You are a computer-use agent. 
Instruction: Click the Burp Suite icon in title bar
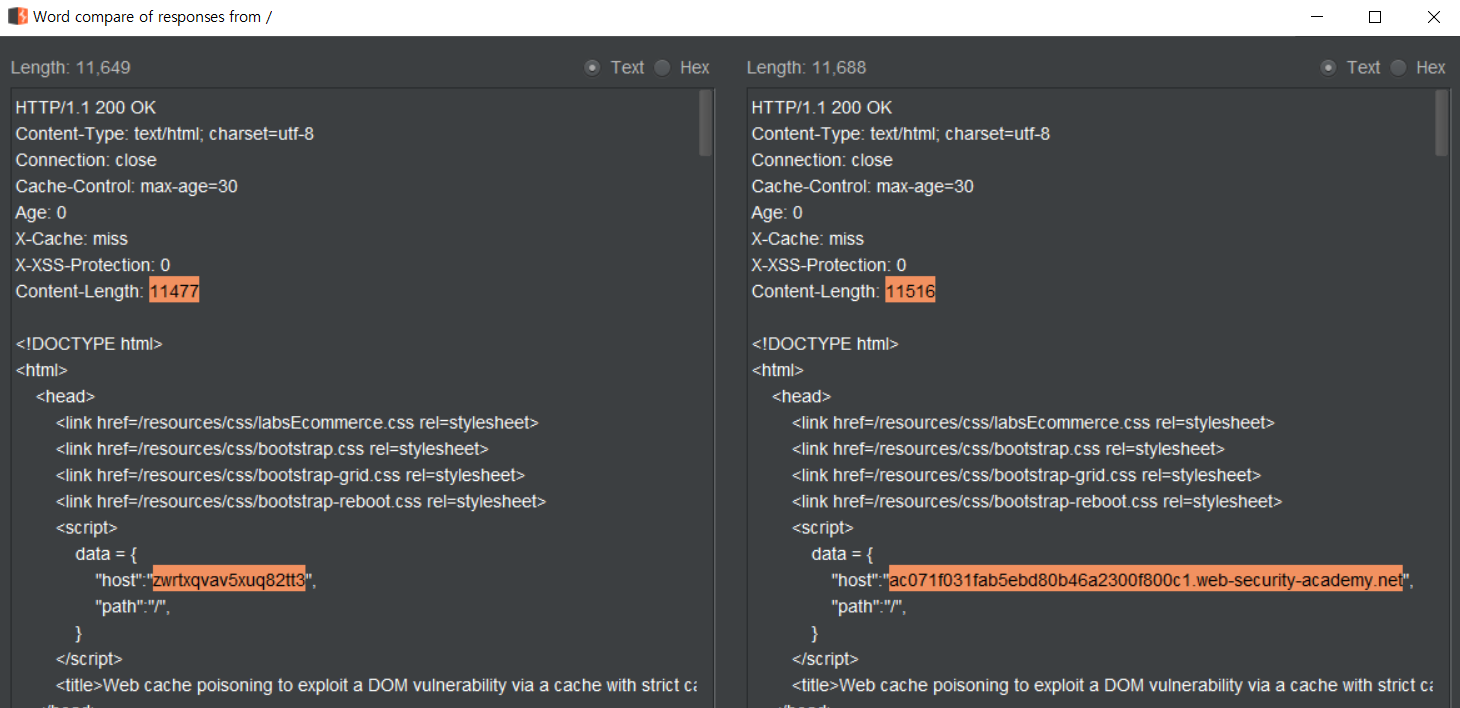coord(17,17)
